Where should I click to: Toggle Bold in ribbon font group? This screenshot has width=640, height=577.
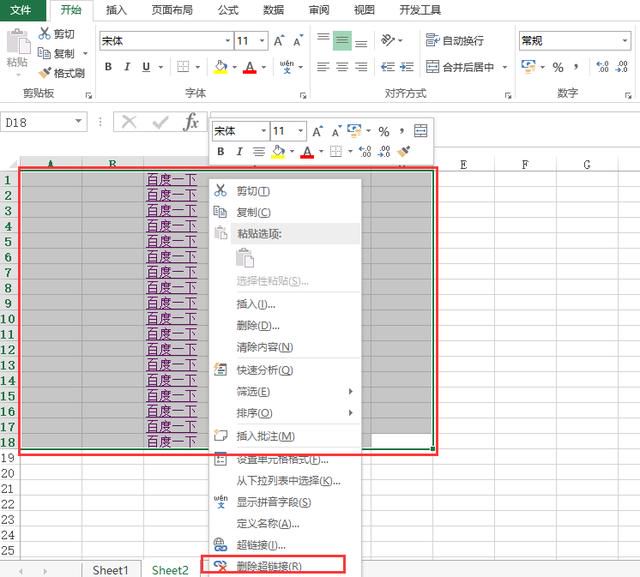pos(108,67)
